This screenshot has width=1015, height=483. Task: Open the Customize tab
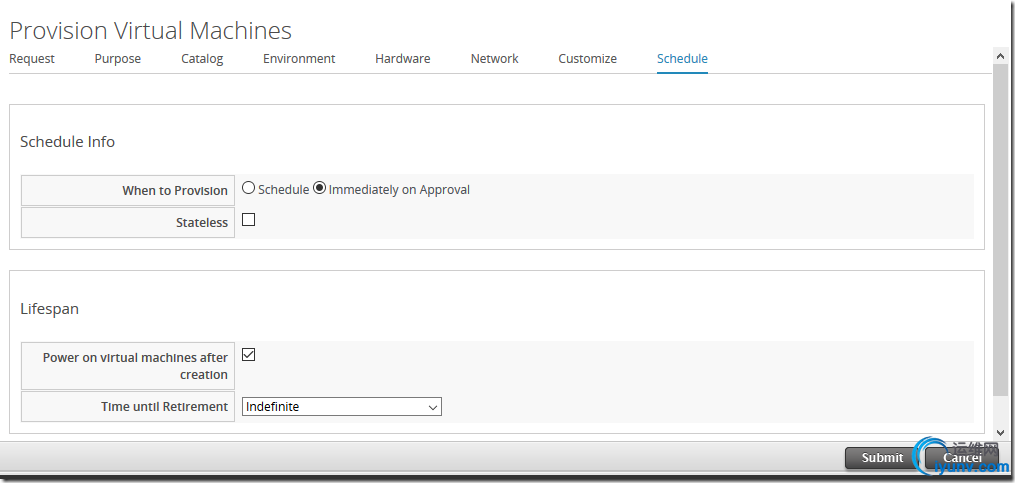tap(587, 59)
